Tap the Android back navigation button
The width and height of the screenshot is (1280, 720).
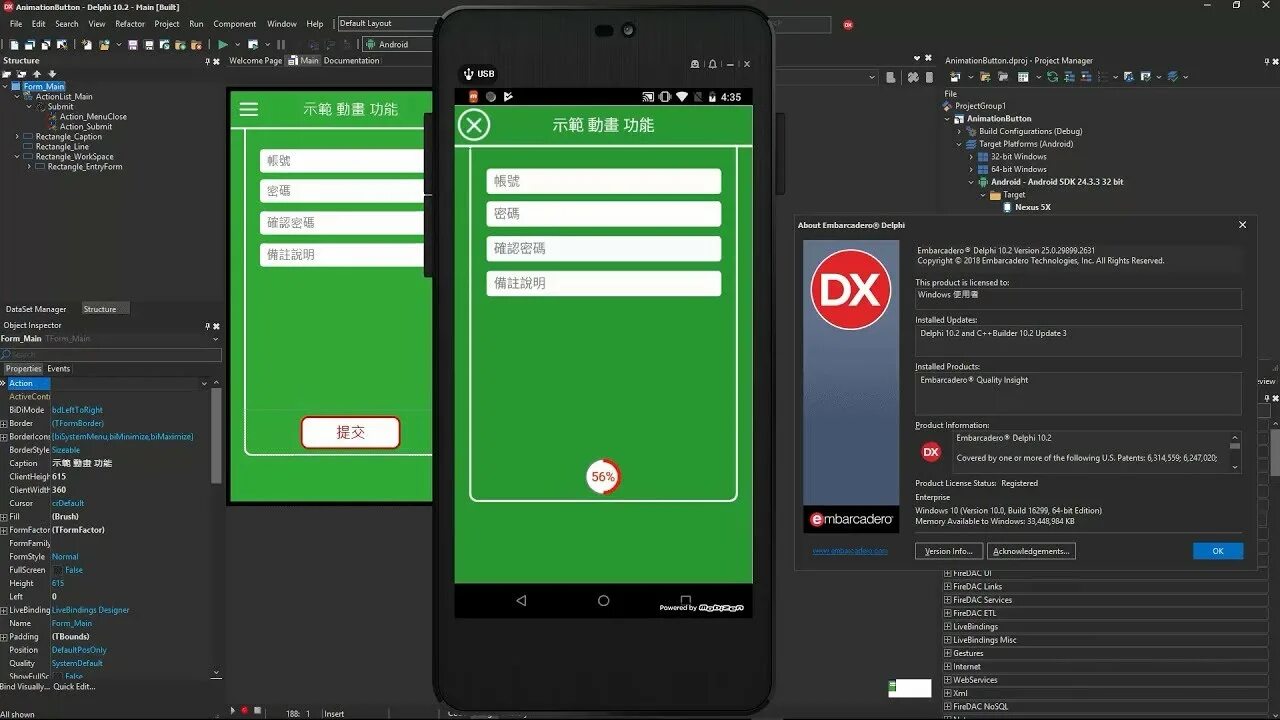[521, 601]
